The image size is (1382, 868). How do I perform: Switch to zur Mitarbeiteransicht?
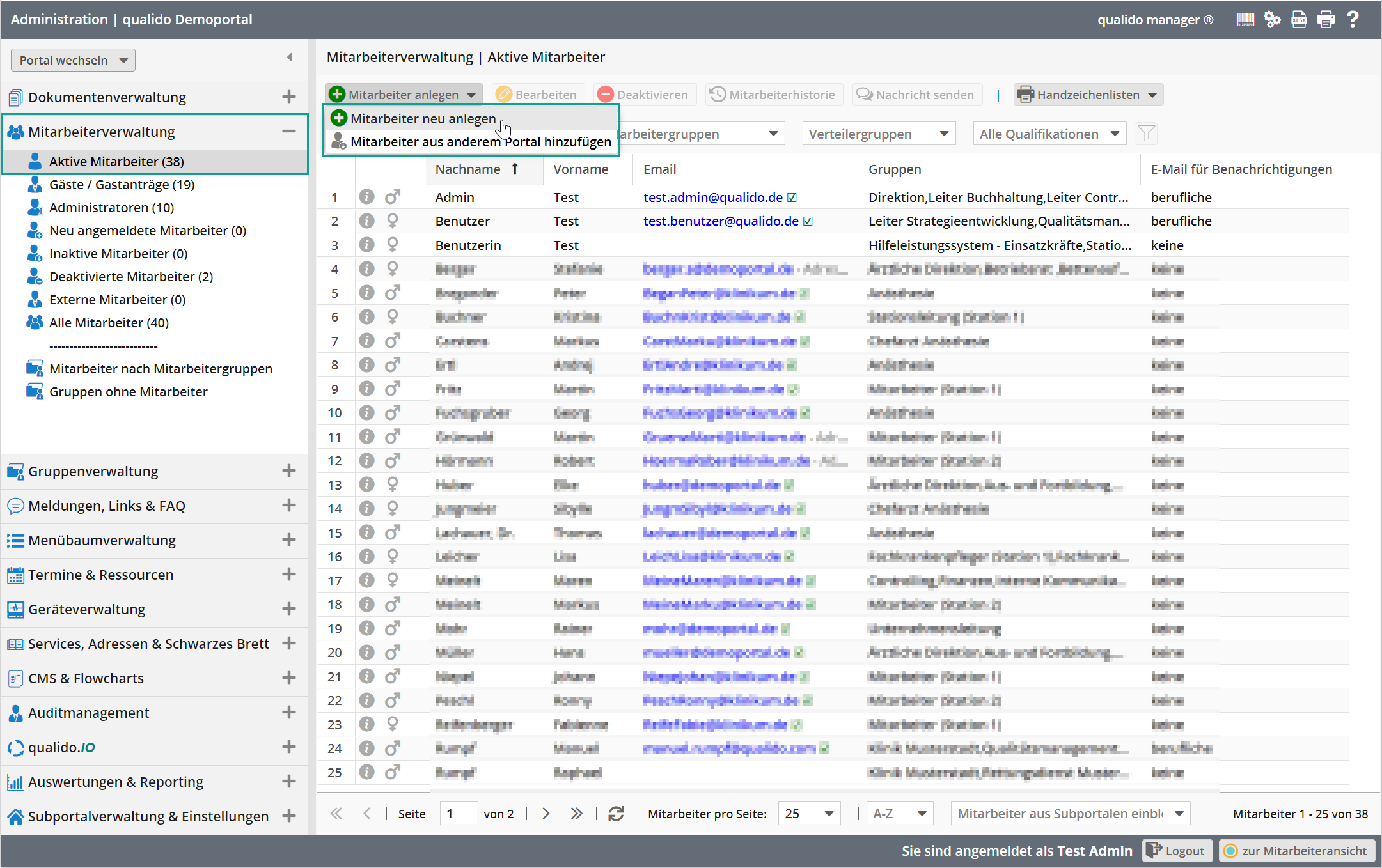click(1296, 851)
